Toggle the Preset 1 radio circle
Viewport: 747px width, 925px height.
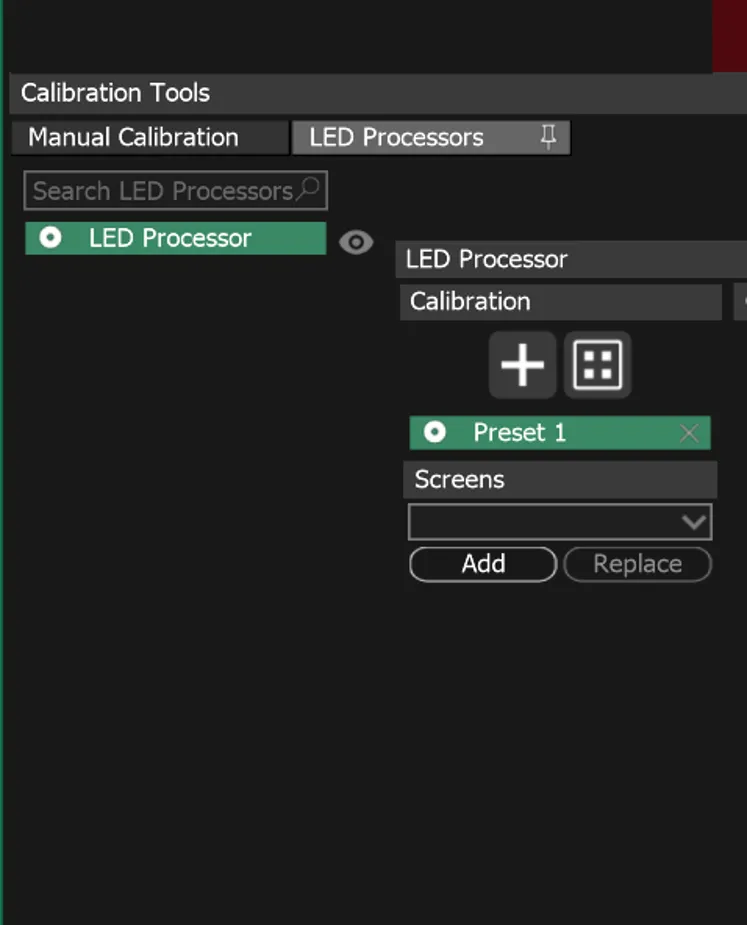point(435,432)
